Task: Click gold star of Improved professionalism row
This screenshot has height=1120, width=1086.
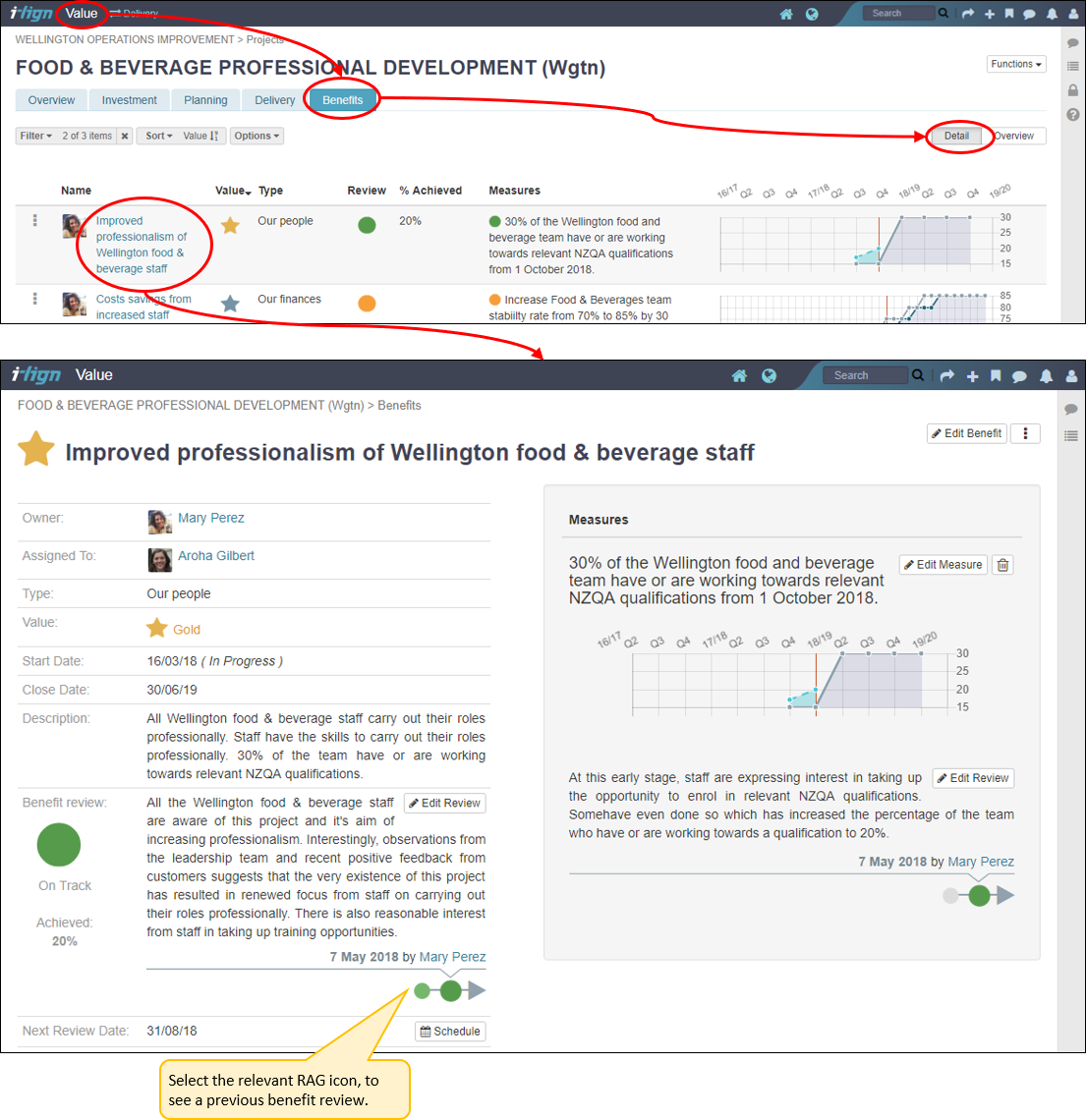Action: tap(230, 226)
